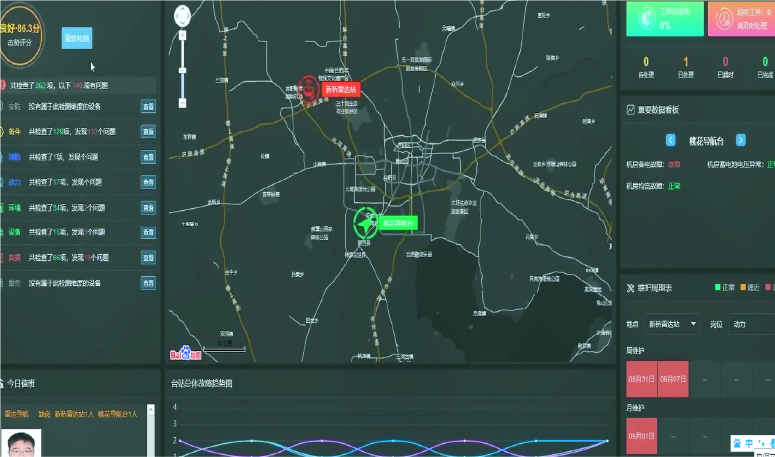Select the 08月31日 weekly maintenance cell
Screen dimensions: 775x457
(x=641, y=379)
